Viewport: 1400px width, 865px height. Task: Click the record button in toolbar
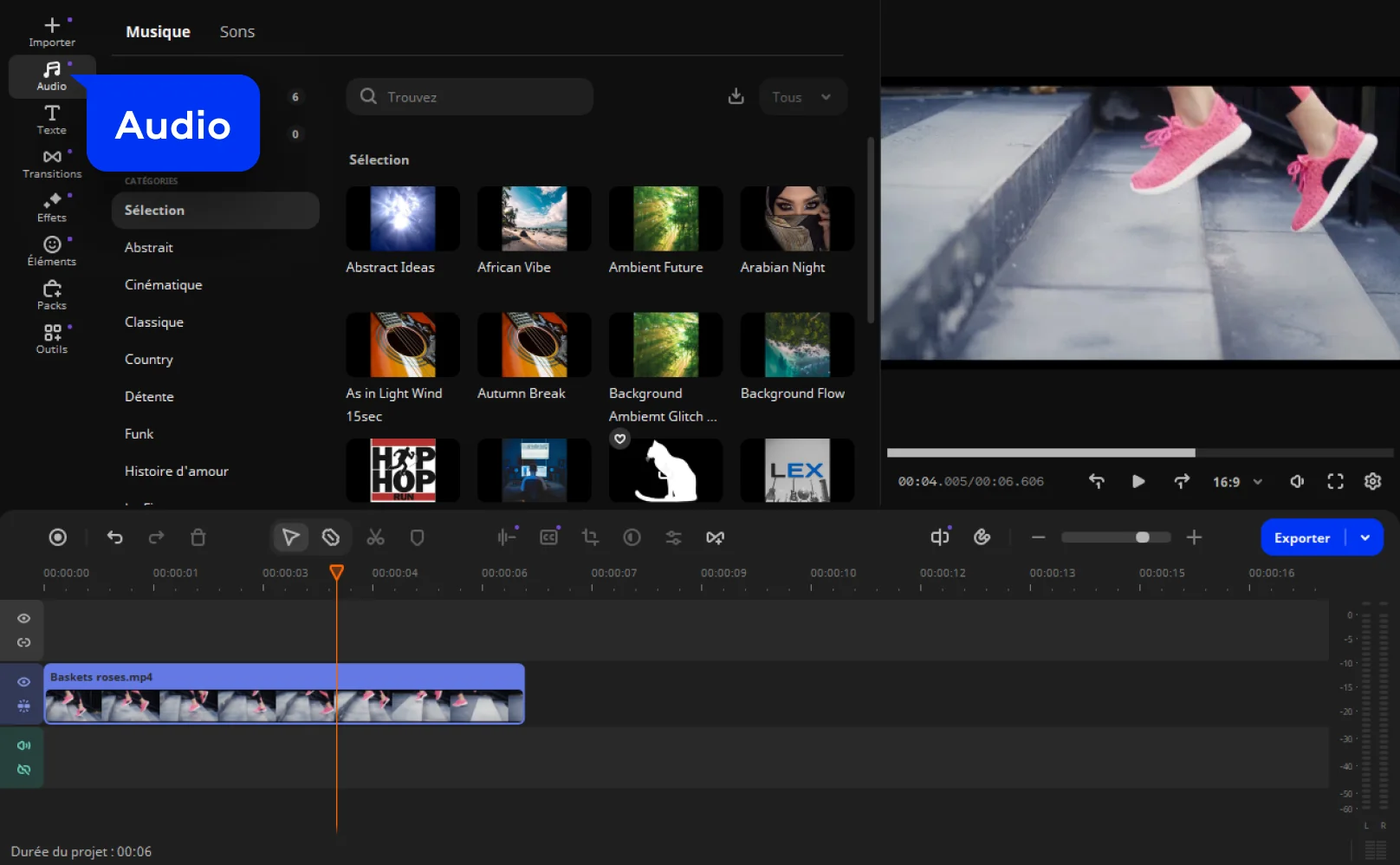[58, 537]
